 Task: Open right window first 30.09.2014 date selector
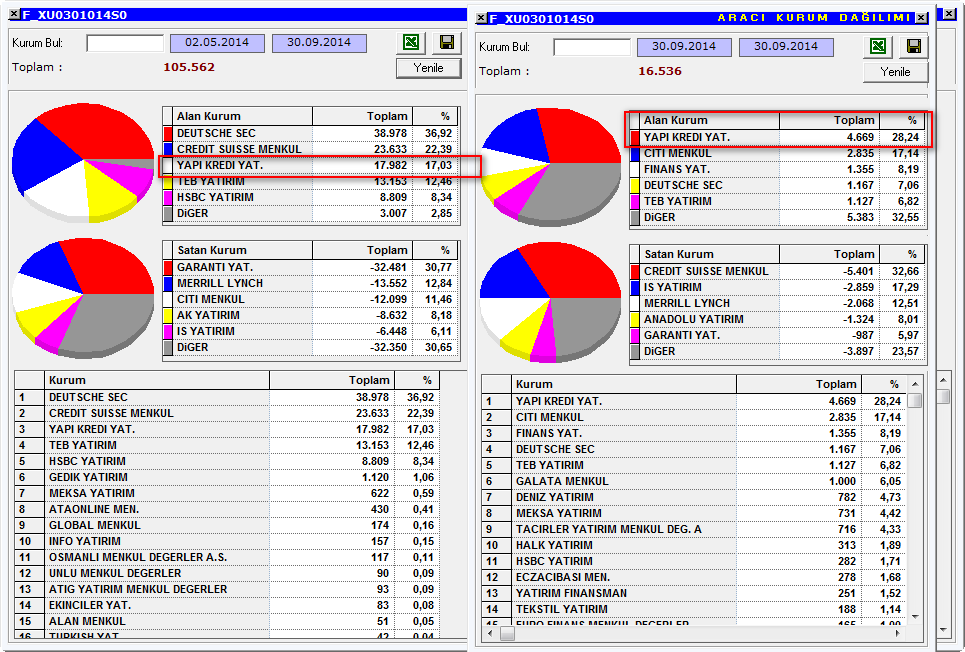click(684, 47)
